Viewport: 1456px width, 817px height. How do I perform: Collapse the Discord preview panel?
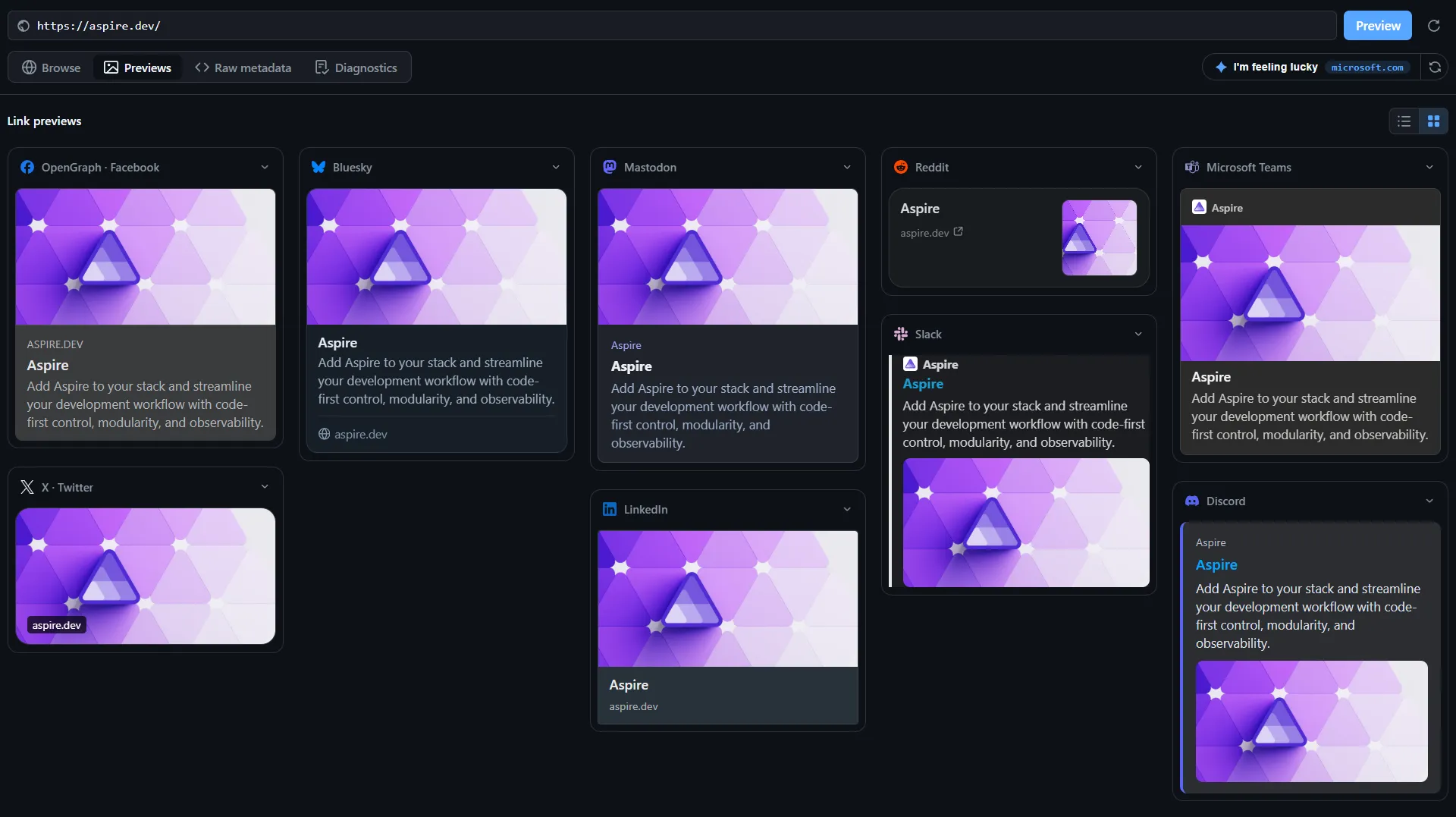tap(1429, 501)
